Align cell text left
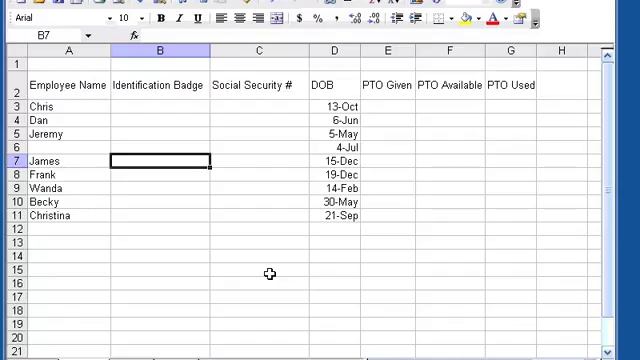This screenshot has height=360, width=640. pos(221,18)
